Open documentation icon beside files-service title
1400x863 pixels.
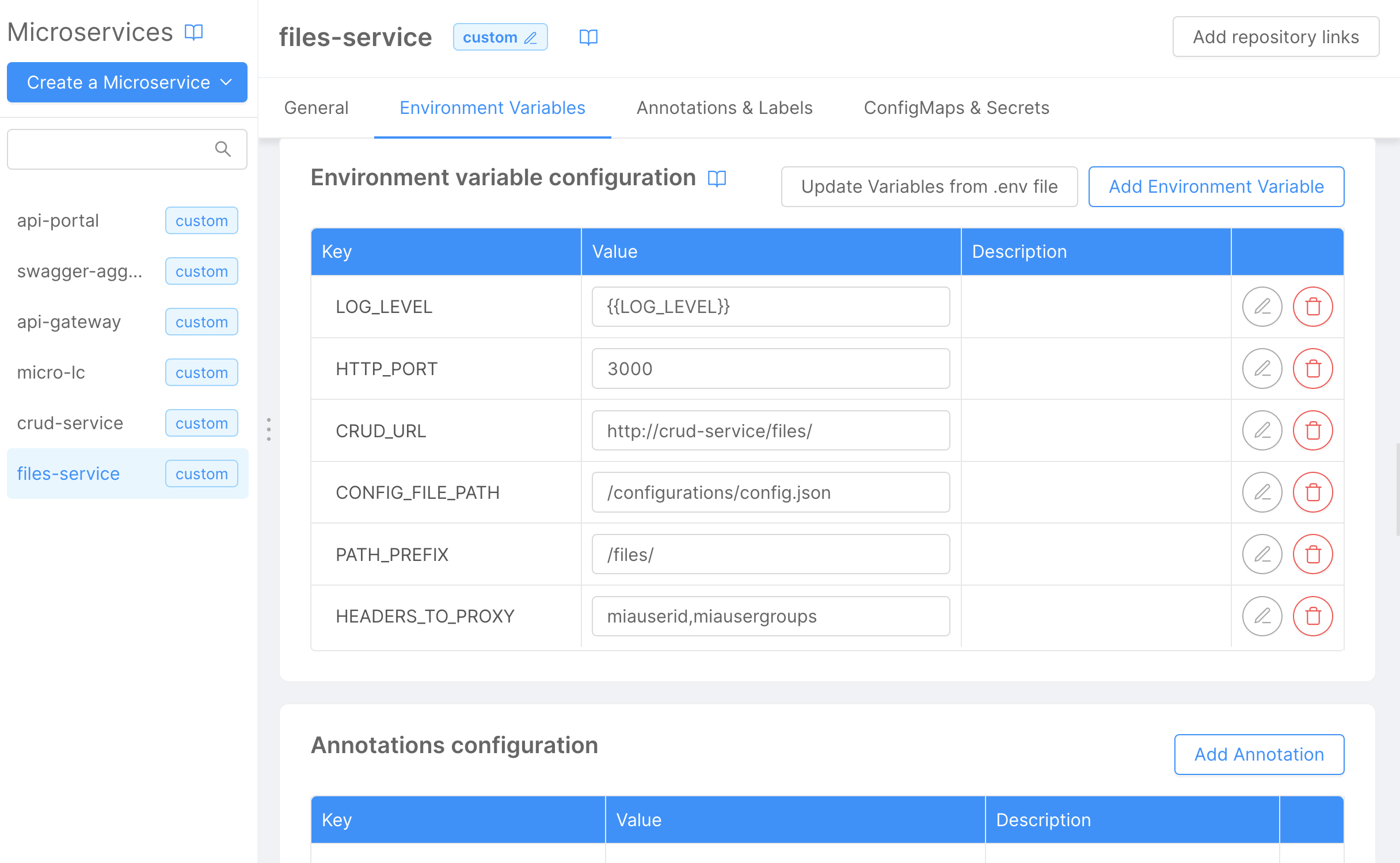(588, 37)
